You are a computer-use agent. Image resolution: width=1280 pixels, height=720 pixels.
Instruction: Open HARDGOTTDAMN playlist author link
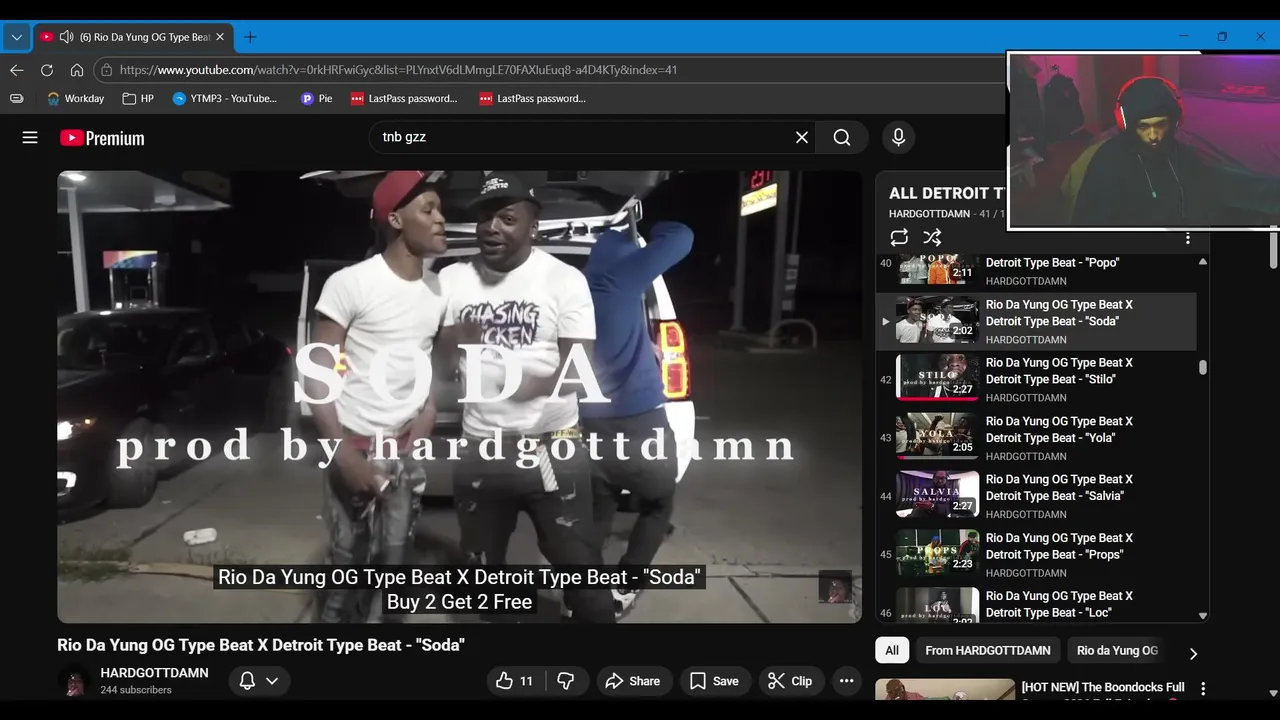coord(929,214)
